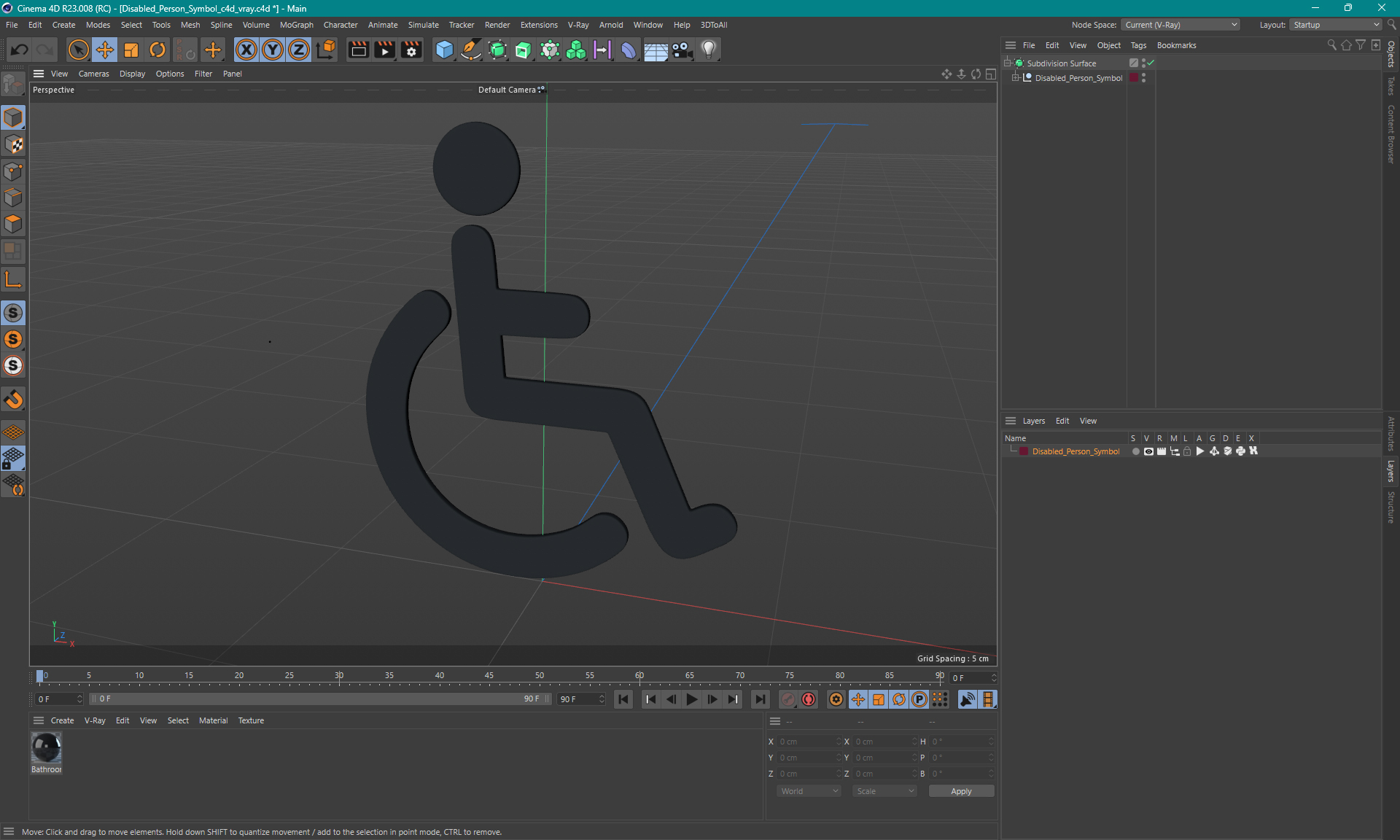This screenshot has height=840, width=1400.
Task: Switch to Model mode
Action: point(13,117)
